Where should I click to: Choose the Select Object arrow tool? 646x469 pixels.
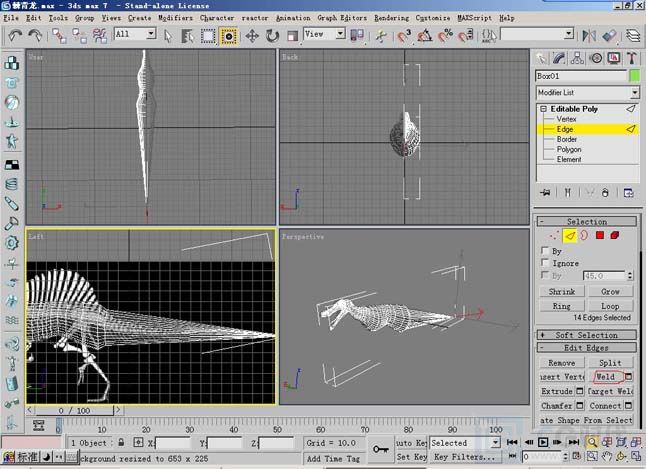point(167,36)
